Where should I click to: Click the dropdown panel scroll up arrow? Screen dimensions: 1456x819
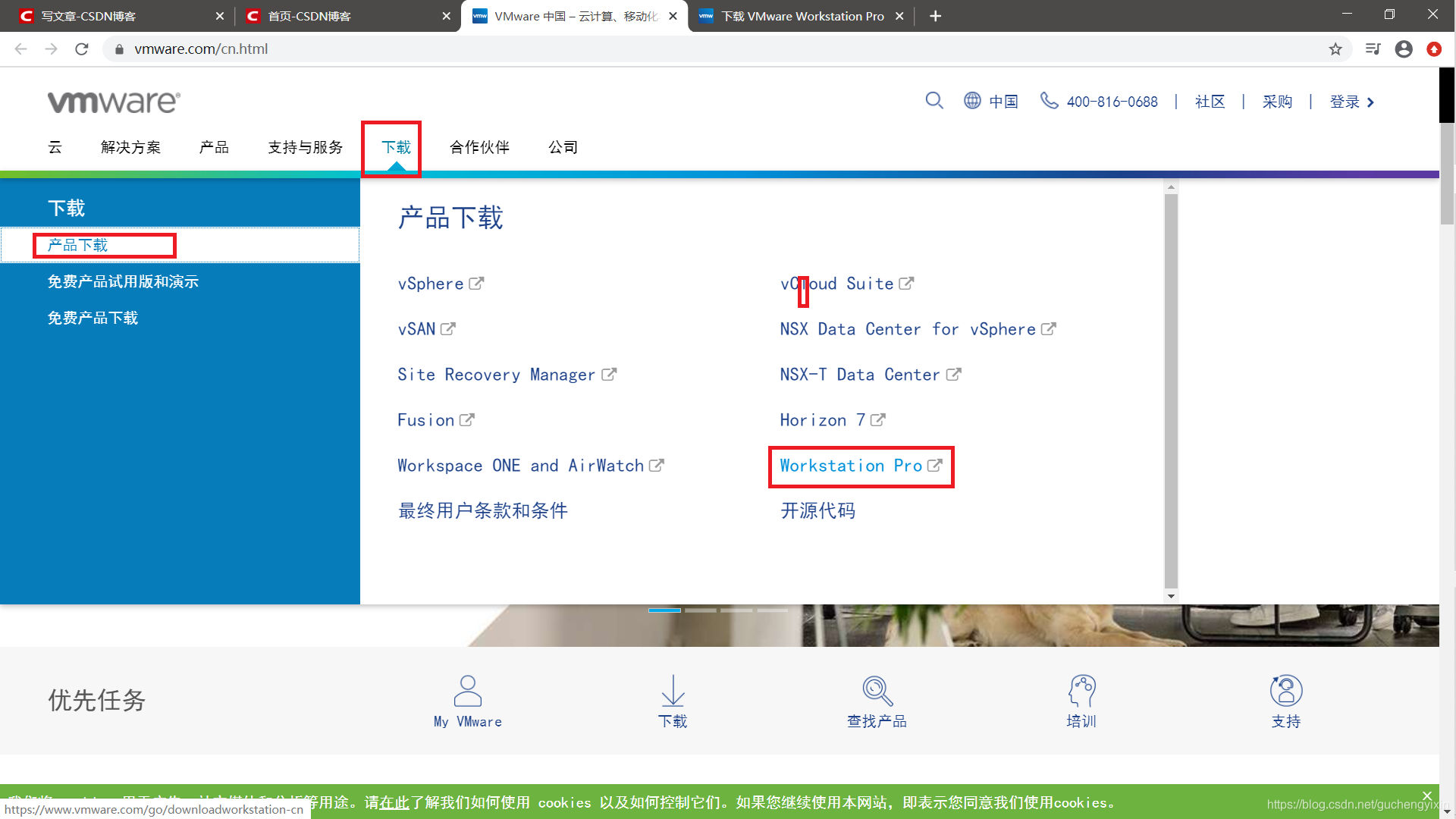(1171, 187)
